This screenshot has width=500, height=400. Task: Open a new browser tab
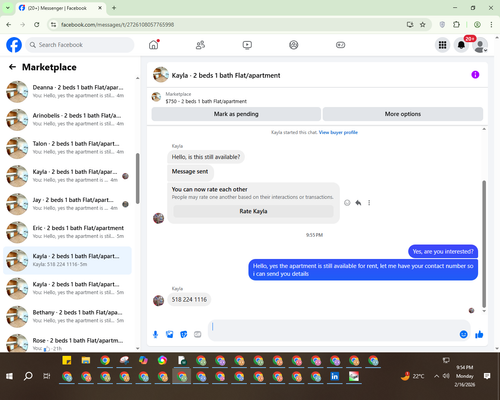point(114,8)
